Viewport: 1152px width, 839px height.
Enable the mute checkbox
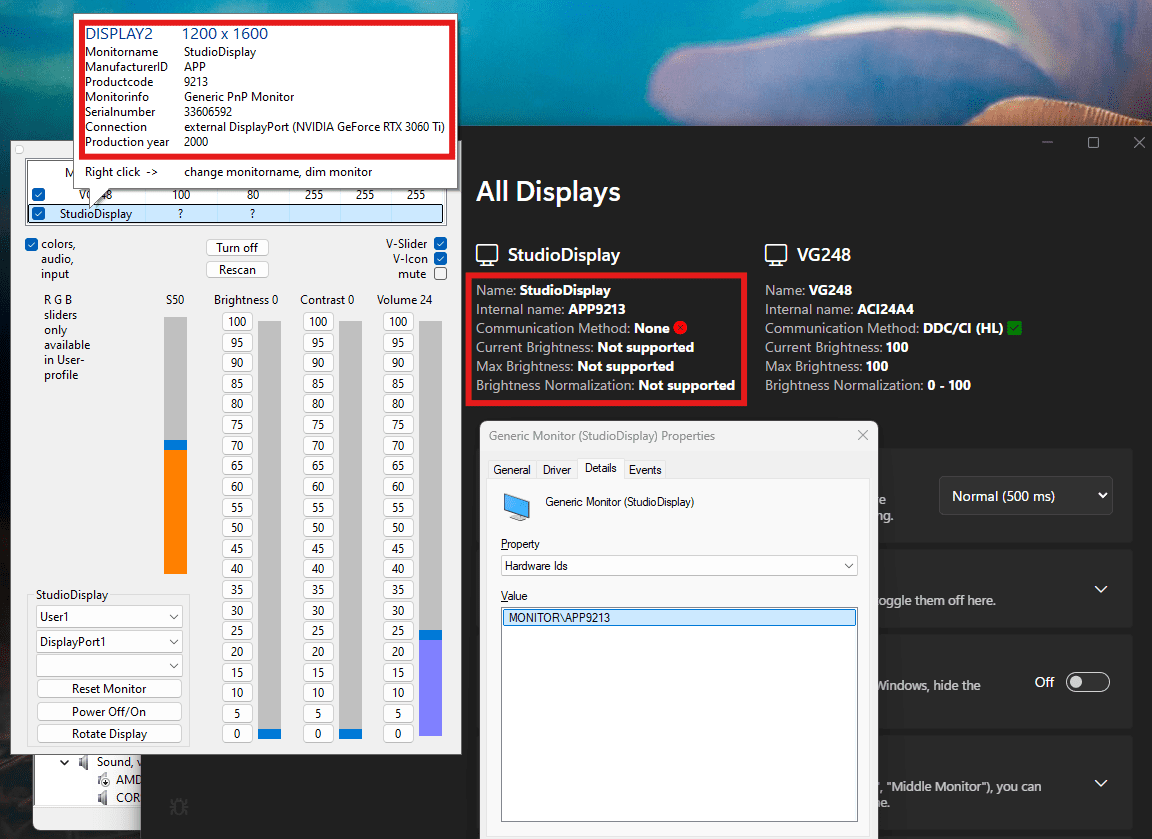coord(440,274)
